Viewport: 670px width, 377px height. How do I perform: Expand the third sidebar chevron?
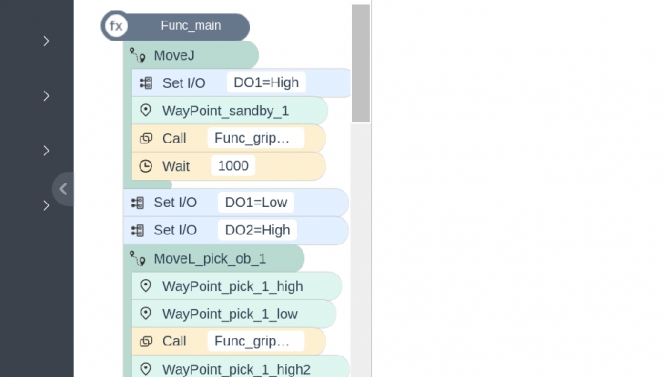click(x=46, y=151)
